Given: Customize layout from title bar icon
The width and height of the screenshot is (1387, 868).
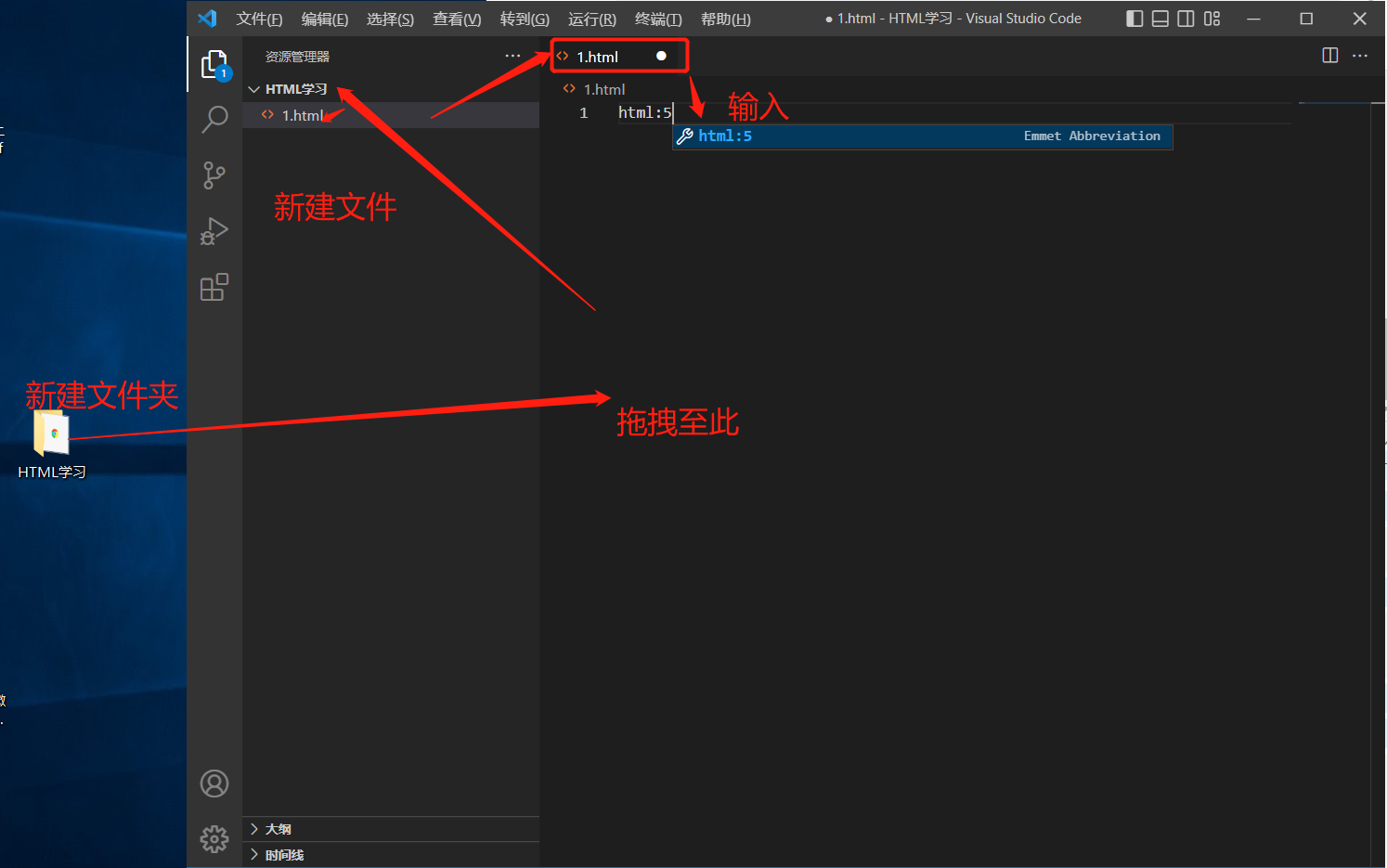Looking at the screenshot, I should [x=1212, y=19].
